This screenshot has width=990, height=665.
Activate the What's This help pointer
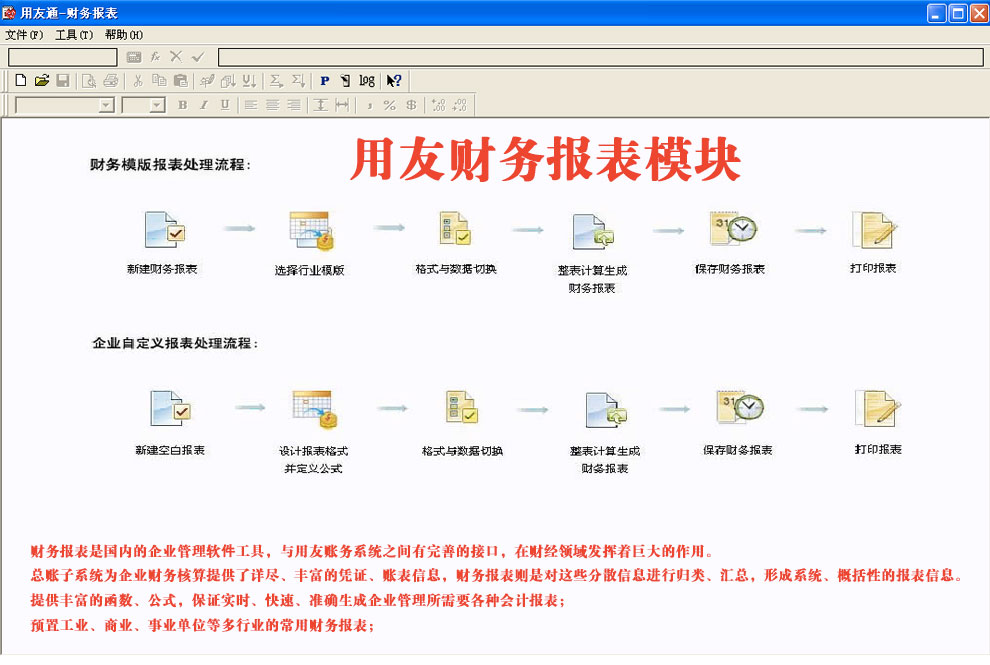(x=394, y=81)
